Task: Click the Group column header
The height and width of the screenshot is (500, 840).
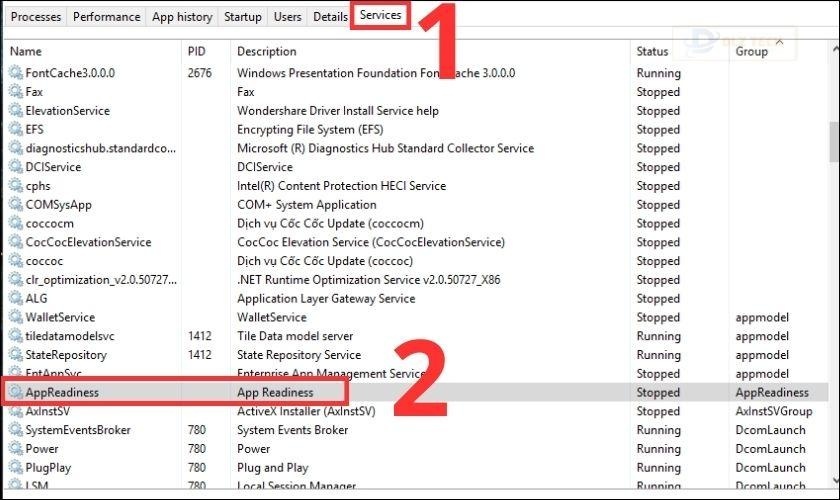Action: click(x=752, y=51)
